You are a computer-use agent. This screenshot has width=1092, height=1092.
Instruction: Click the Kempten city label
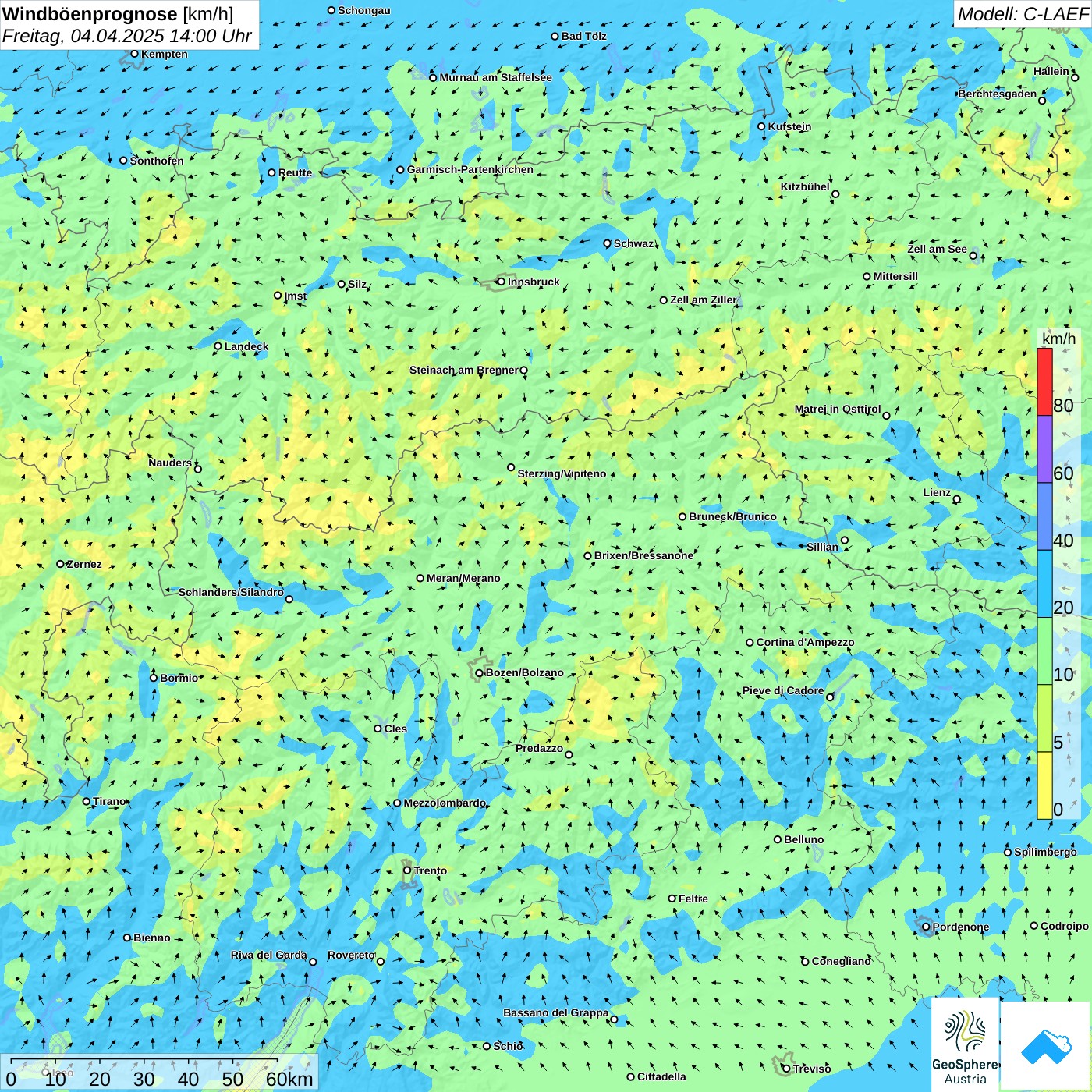point(164,54)
